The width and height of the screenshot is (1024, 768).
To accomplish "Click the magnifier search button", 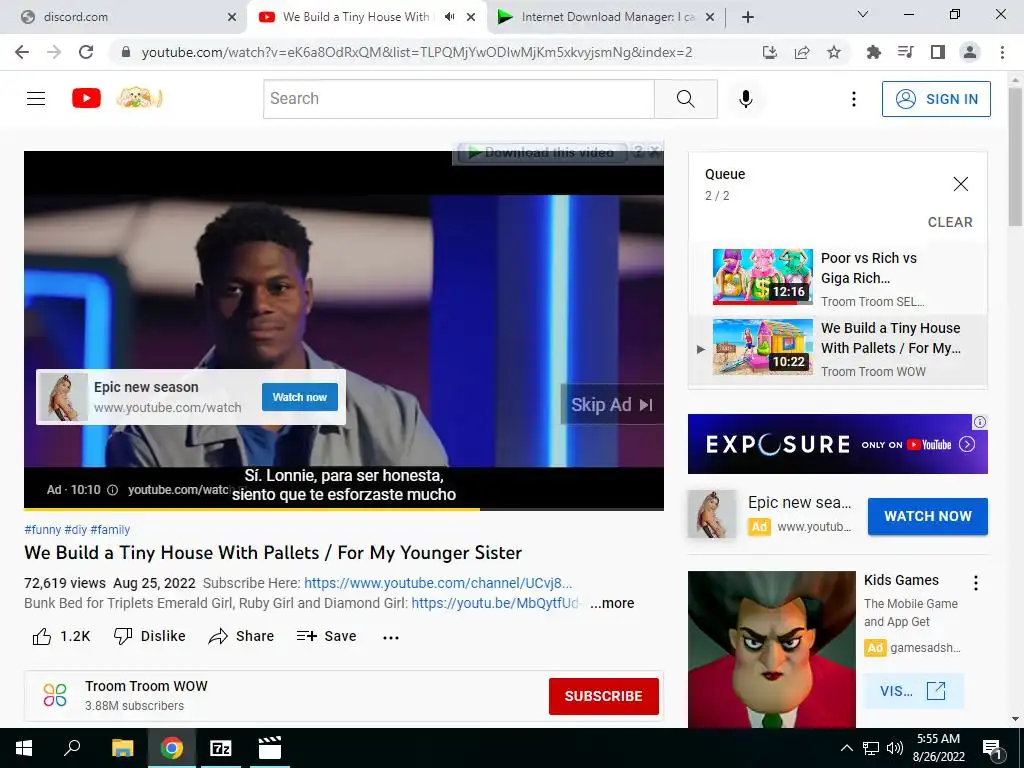I will pos(686,99).
